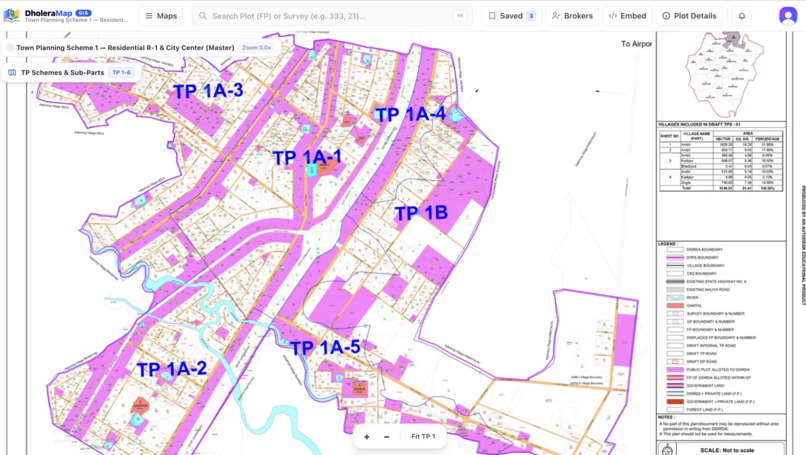Click the map icon beside TP Schemes
The width and height of the screenshot is (806, 455).
(x=12, y=72)
